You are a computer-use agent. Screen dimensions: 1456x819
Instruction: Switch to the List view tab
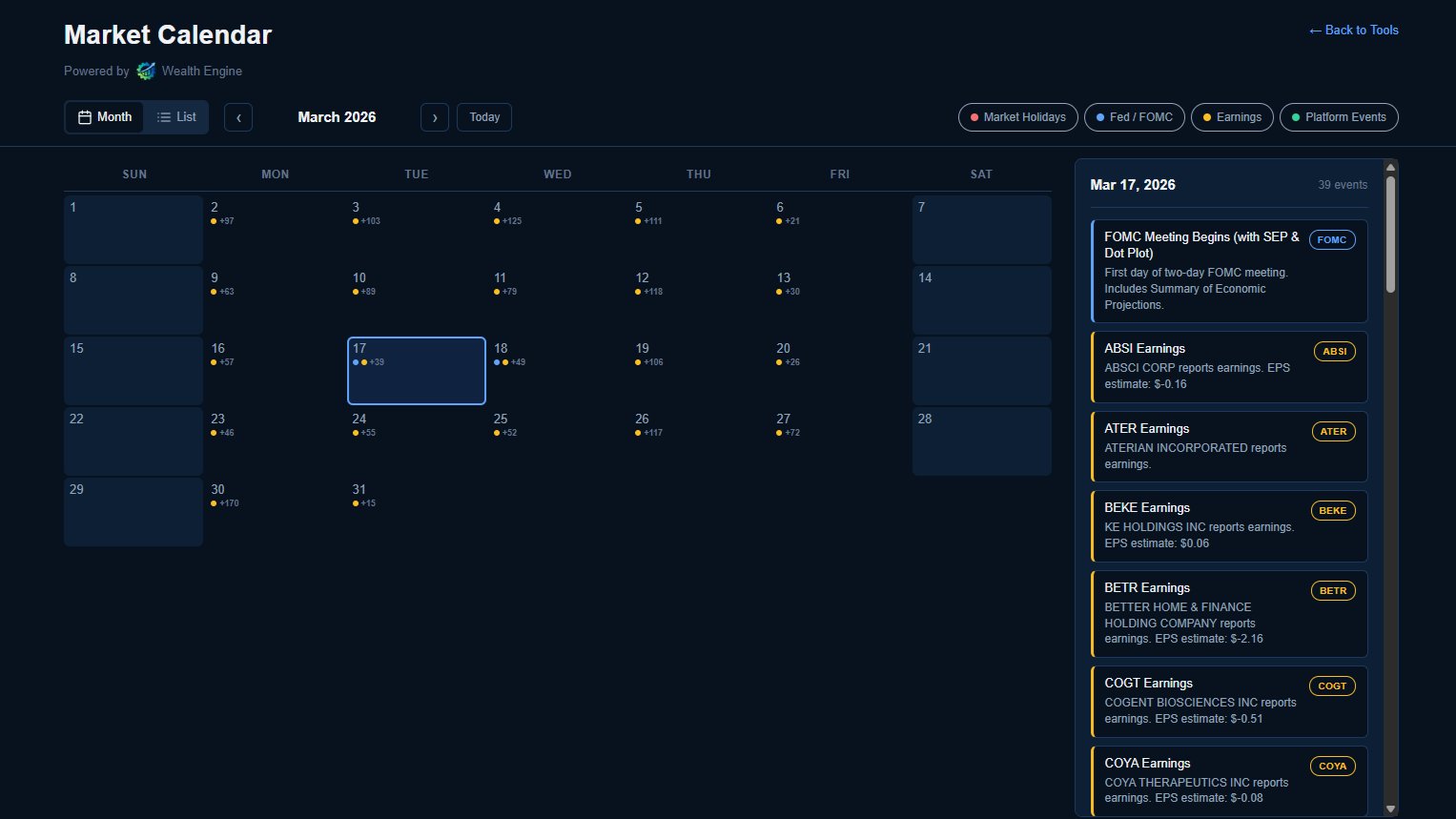click(x=176, y=116)
